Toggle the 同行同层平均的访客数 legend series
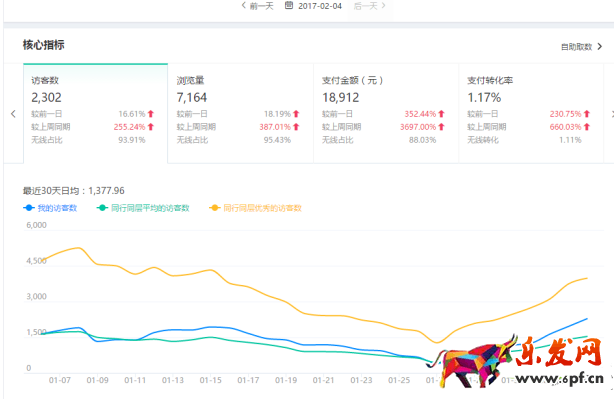Viewport: 614px width, 399px height. point(143,208)
